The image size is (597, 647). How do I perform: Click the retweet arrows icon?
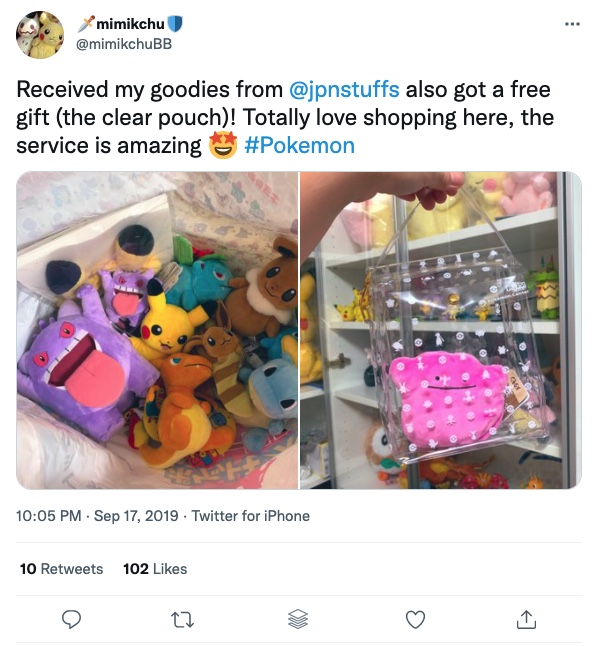tap(182, 620)
